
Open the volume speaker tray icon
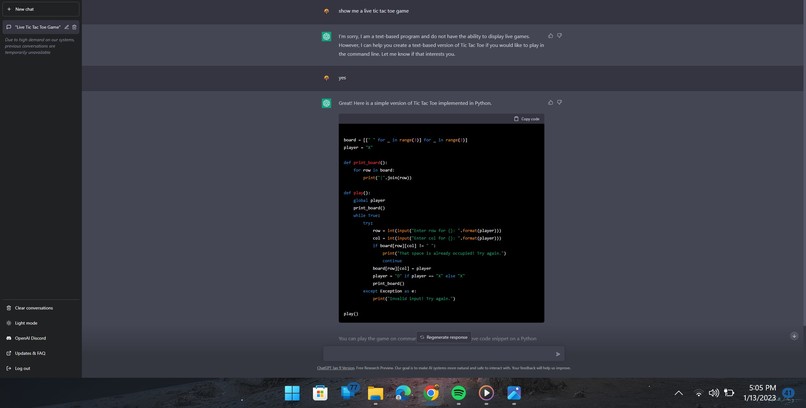[713, 393]
